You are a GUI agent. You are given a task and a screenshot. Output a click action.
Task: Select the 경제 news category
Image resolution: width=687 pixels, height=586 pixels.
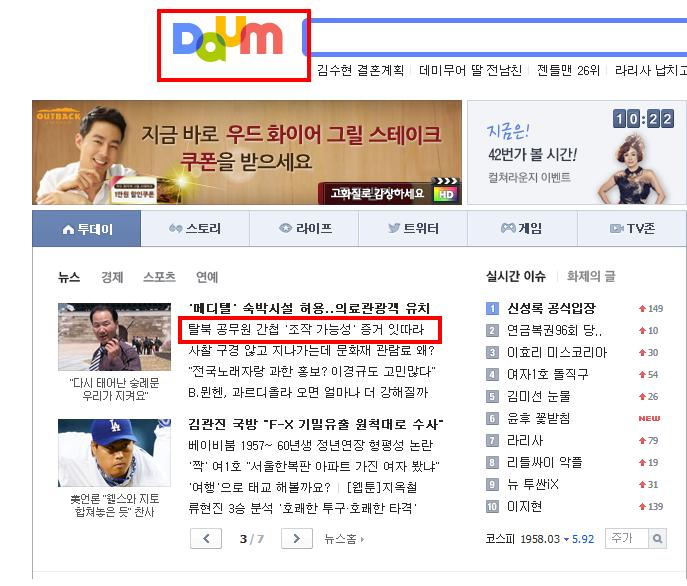[x=112, y=277]
